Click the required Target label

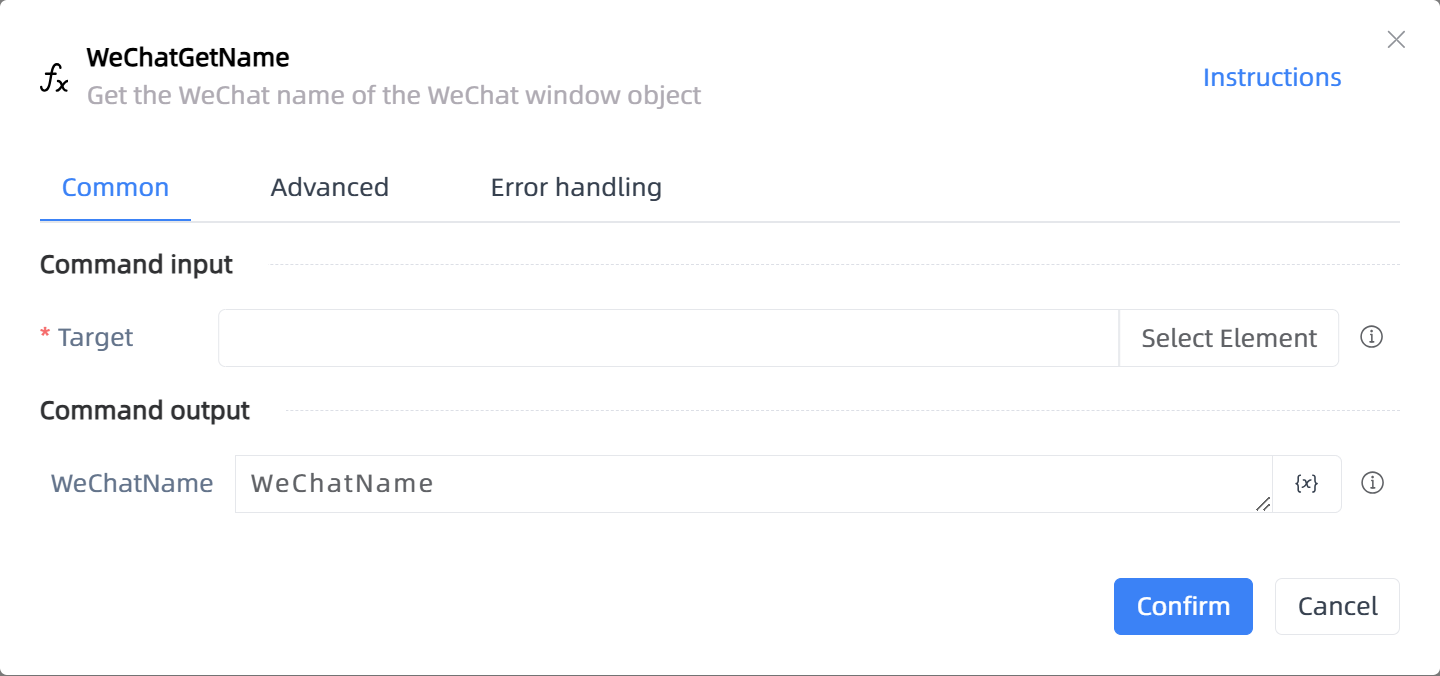pos(86,338)
